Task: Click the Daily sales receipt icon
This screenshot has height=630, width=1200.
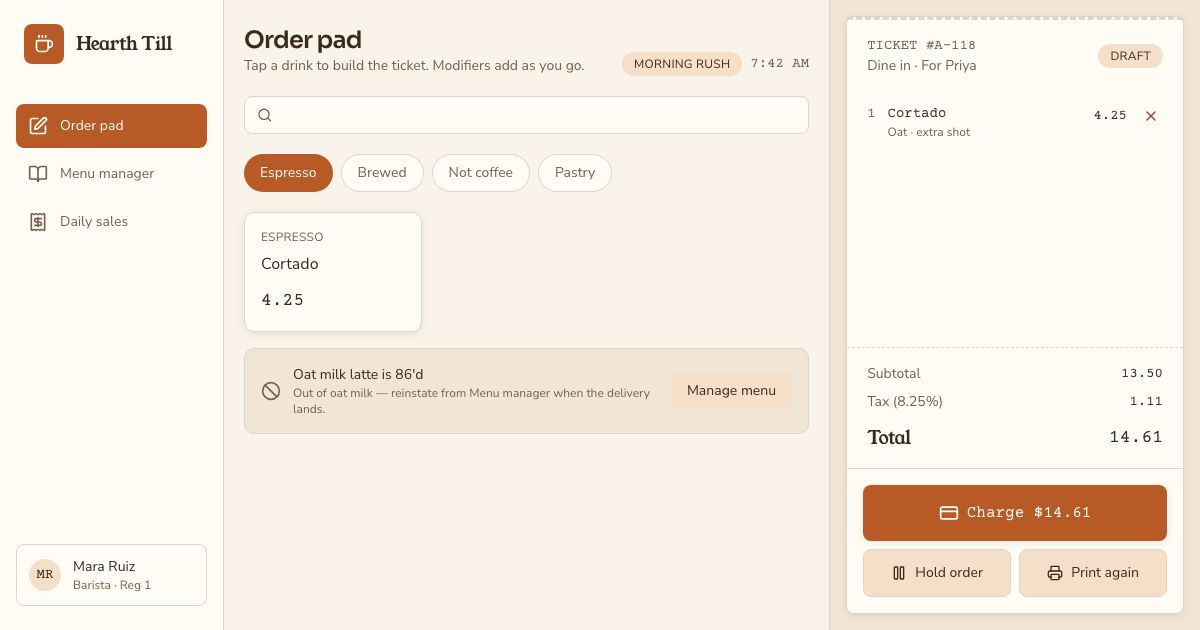Action: click(38, 222)
